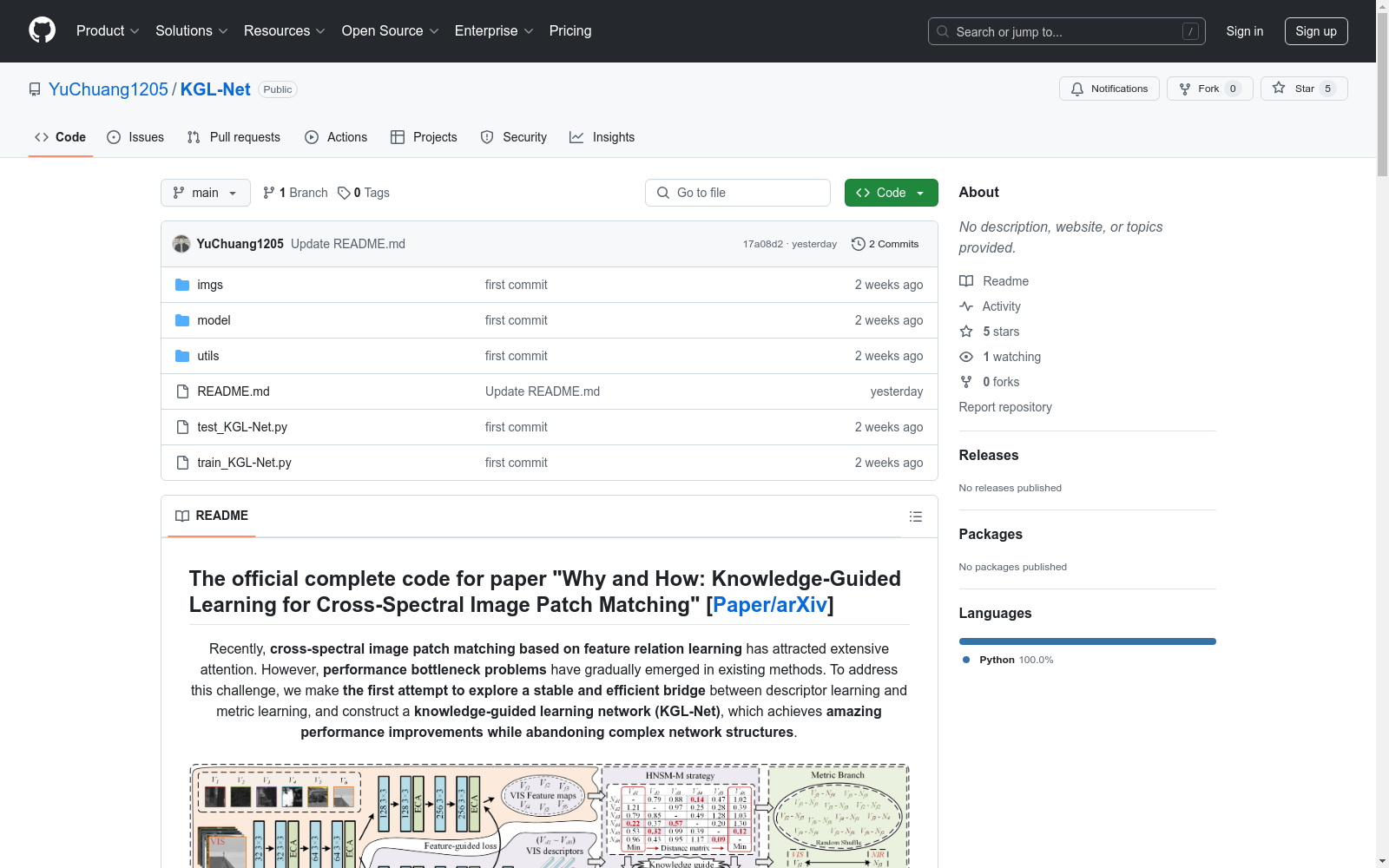Open the KGL-Net repository name link

point(215,89)
